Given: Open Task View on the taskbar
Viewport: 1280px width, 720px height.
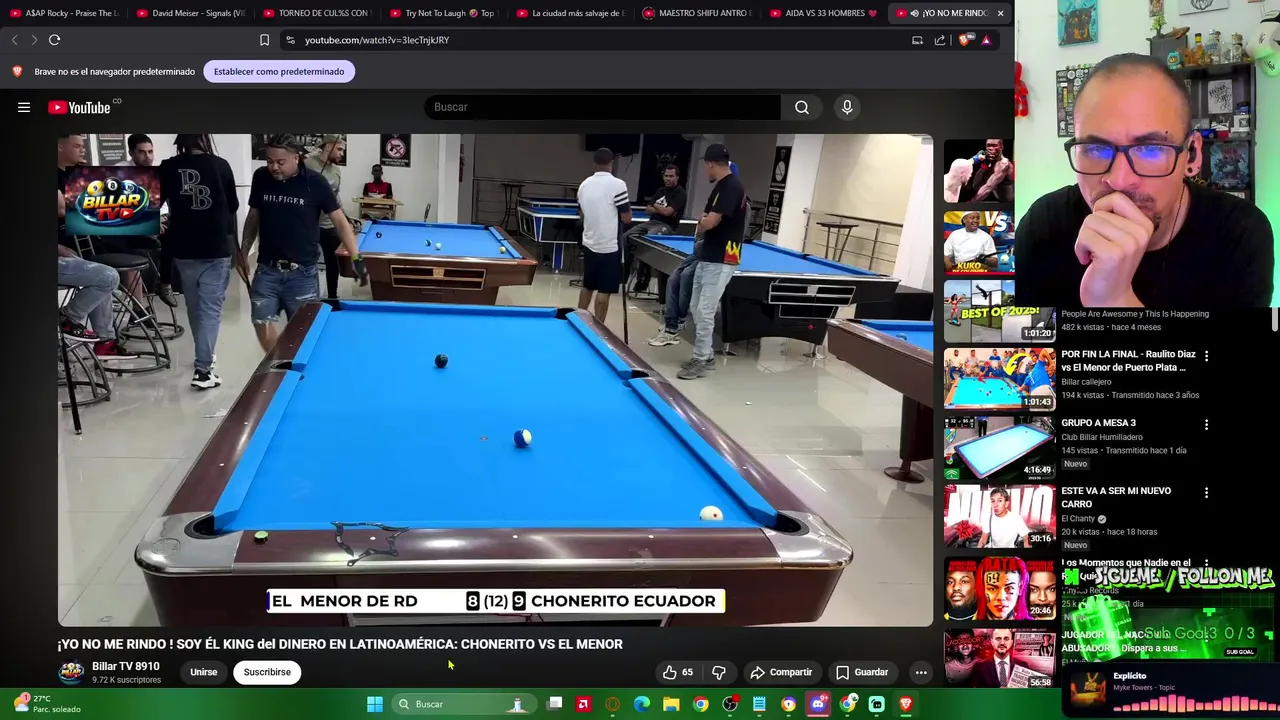Looking at the screenshot, I should 555,704.
